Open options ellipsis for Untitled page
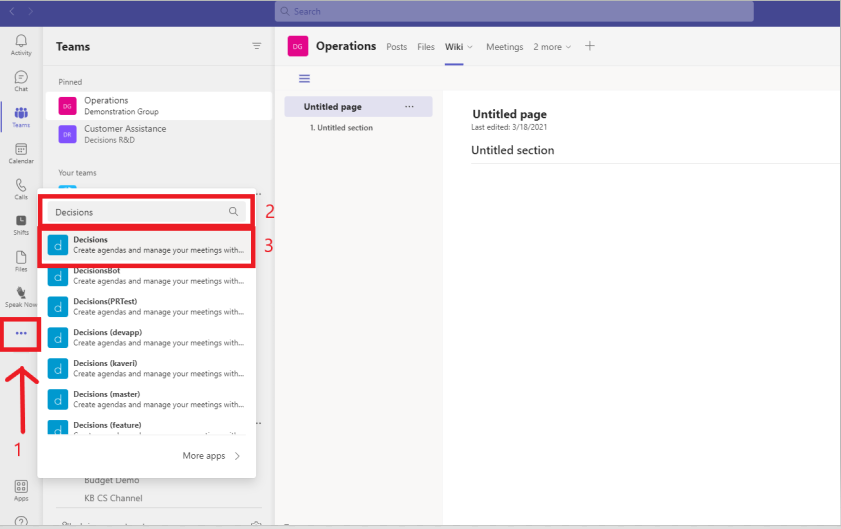The image size is (841, 529). [409, 106]
